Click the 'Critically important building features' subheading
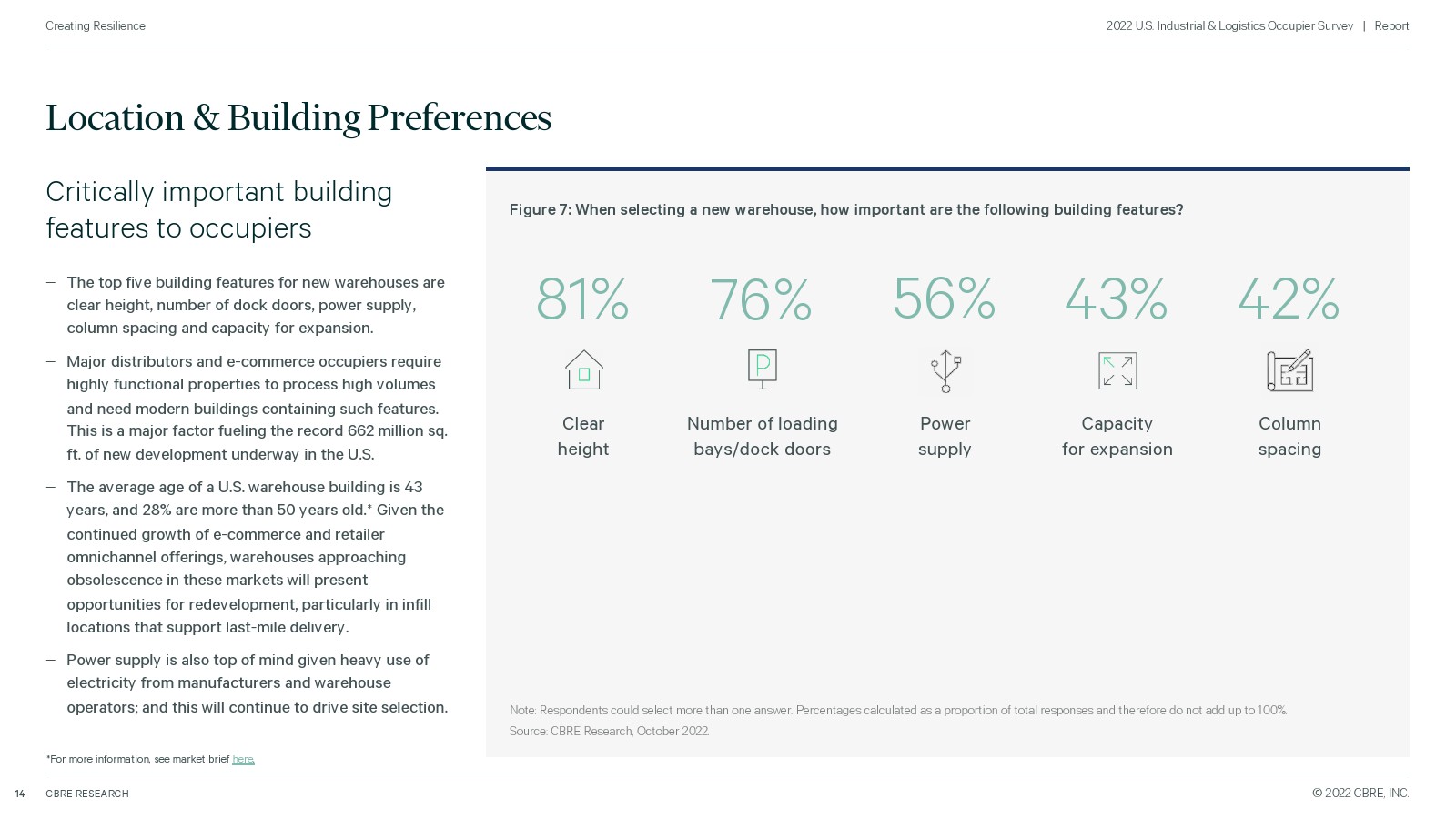Viewport: 1456px width, 819px height. 219,209
